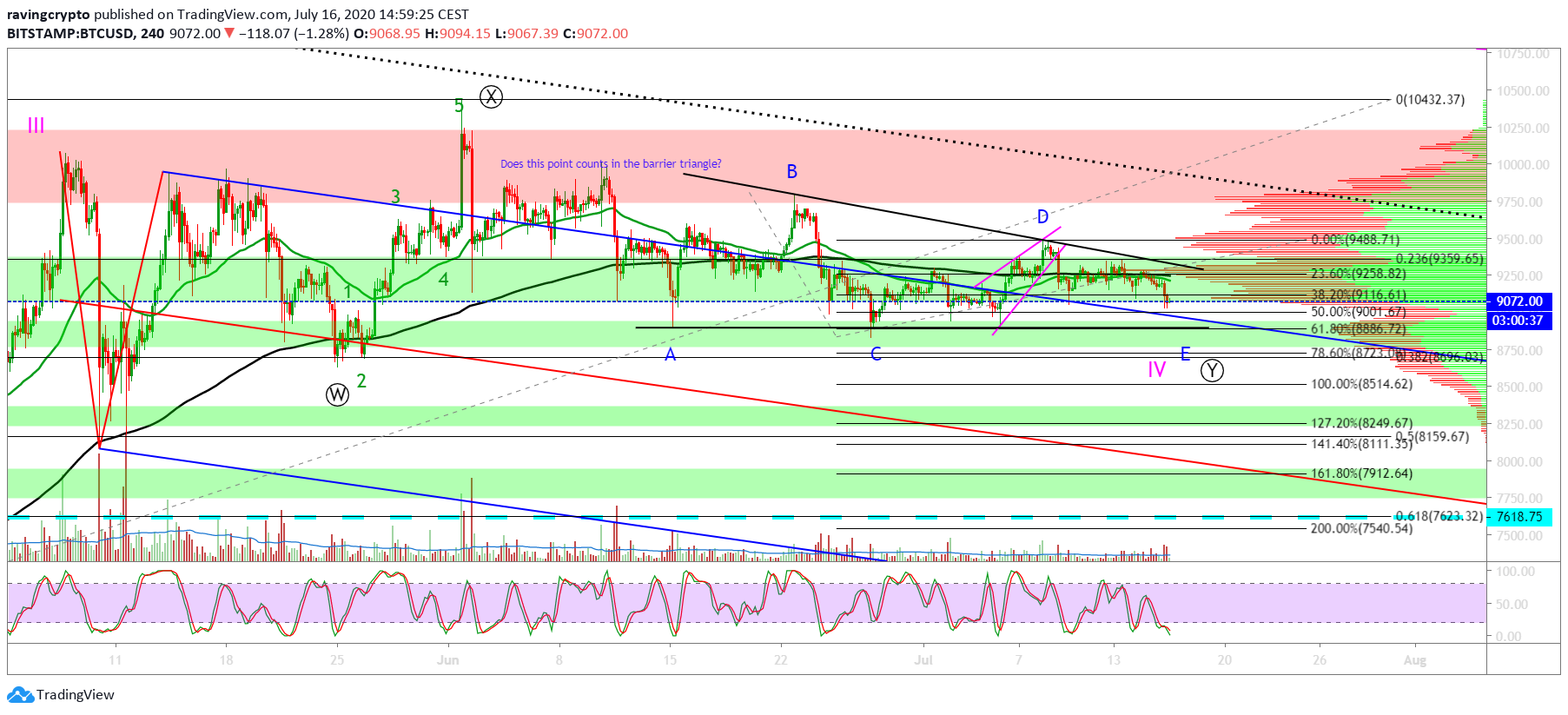Click the green 2 wave label

361,381
